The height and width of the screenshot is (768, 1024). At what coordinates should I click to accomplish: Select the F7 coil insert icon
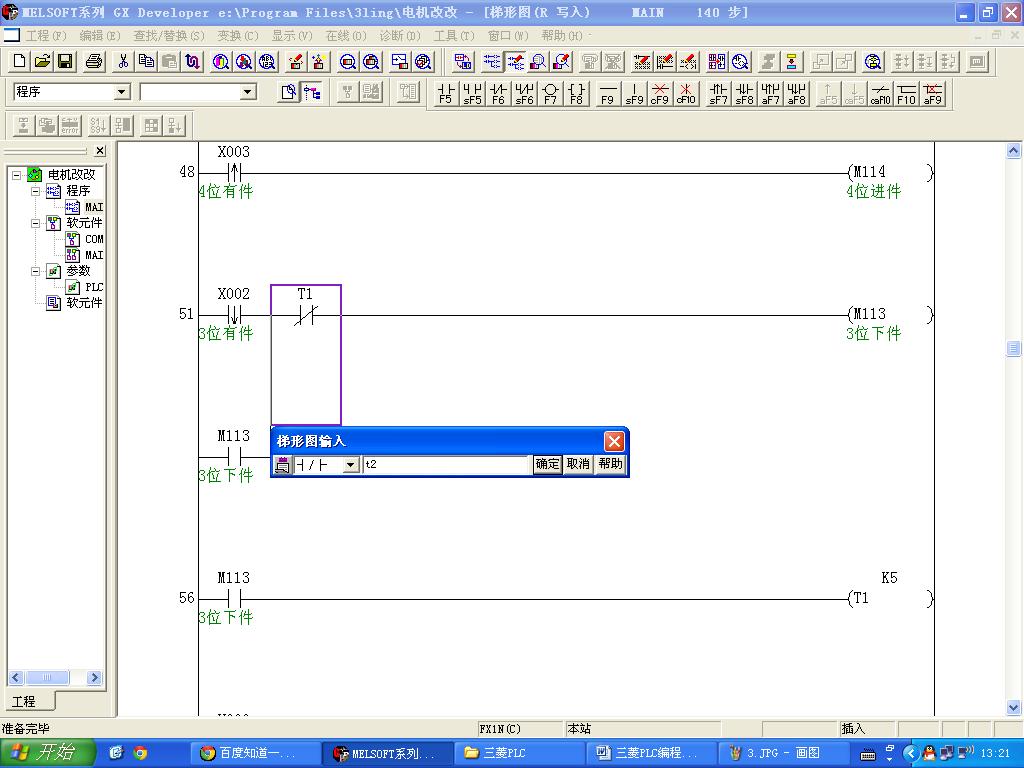(x=551, y=94)
